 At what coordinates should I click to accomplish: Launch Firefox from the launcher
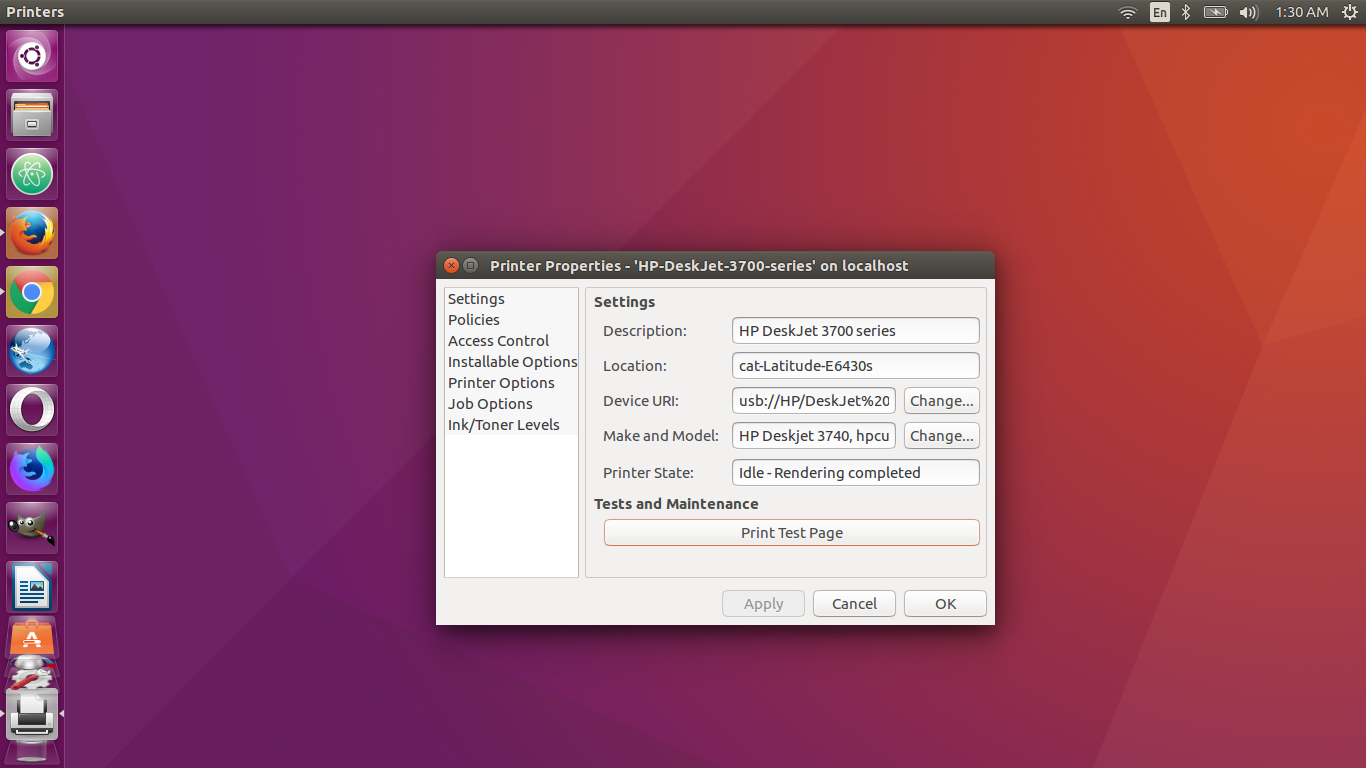click(32, 233)
